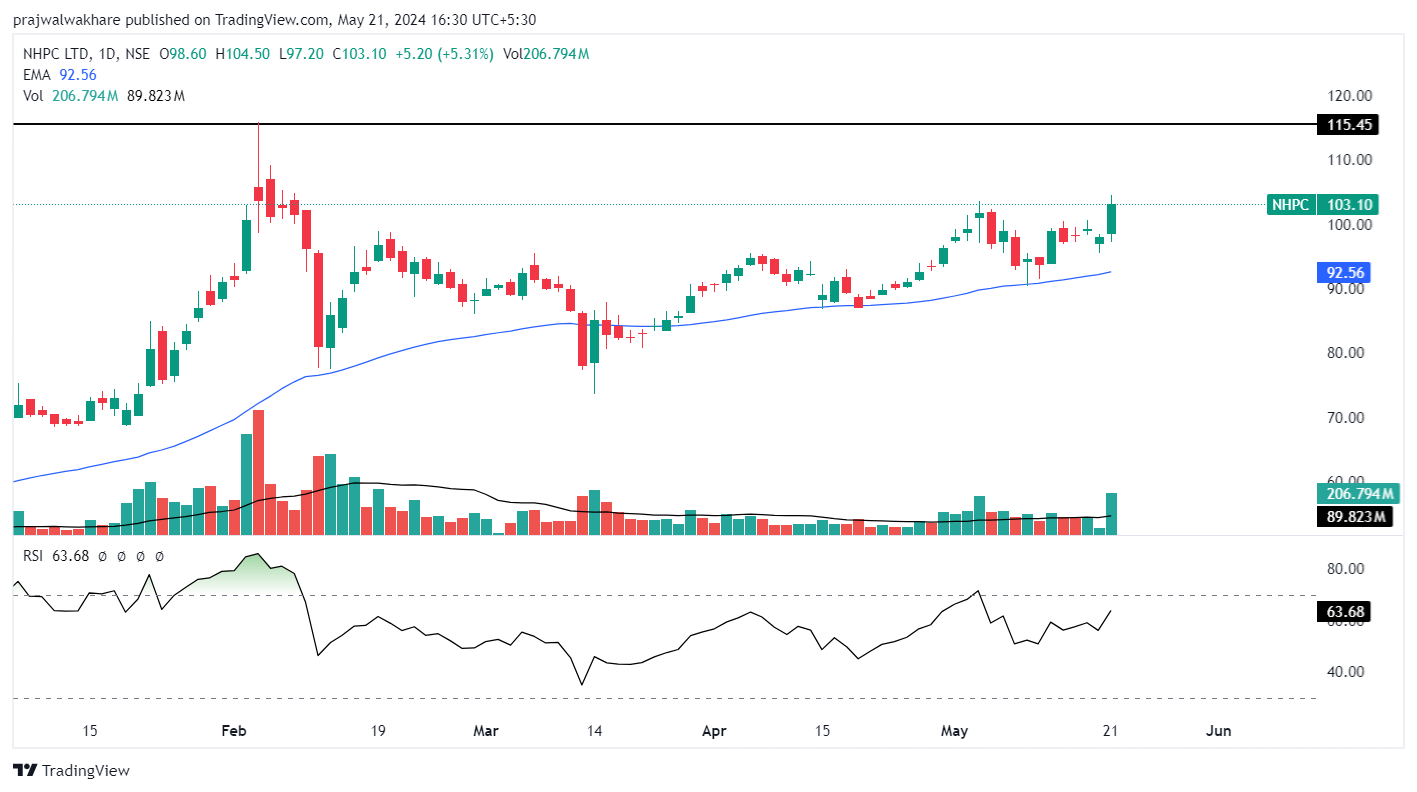This screenshot has height=792, width=1417.
Task: Click the 14 date label on time axis
Action: [594, 731]
